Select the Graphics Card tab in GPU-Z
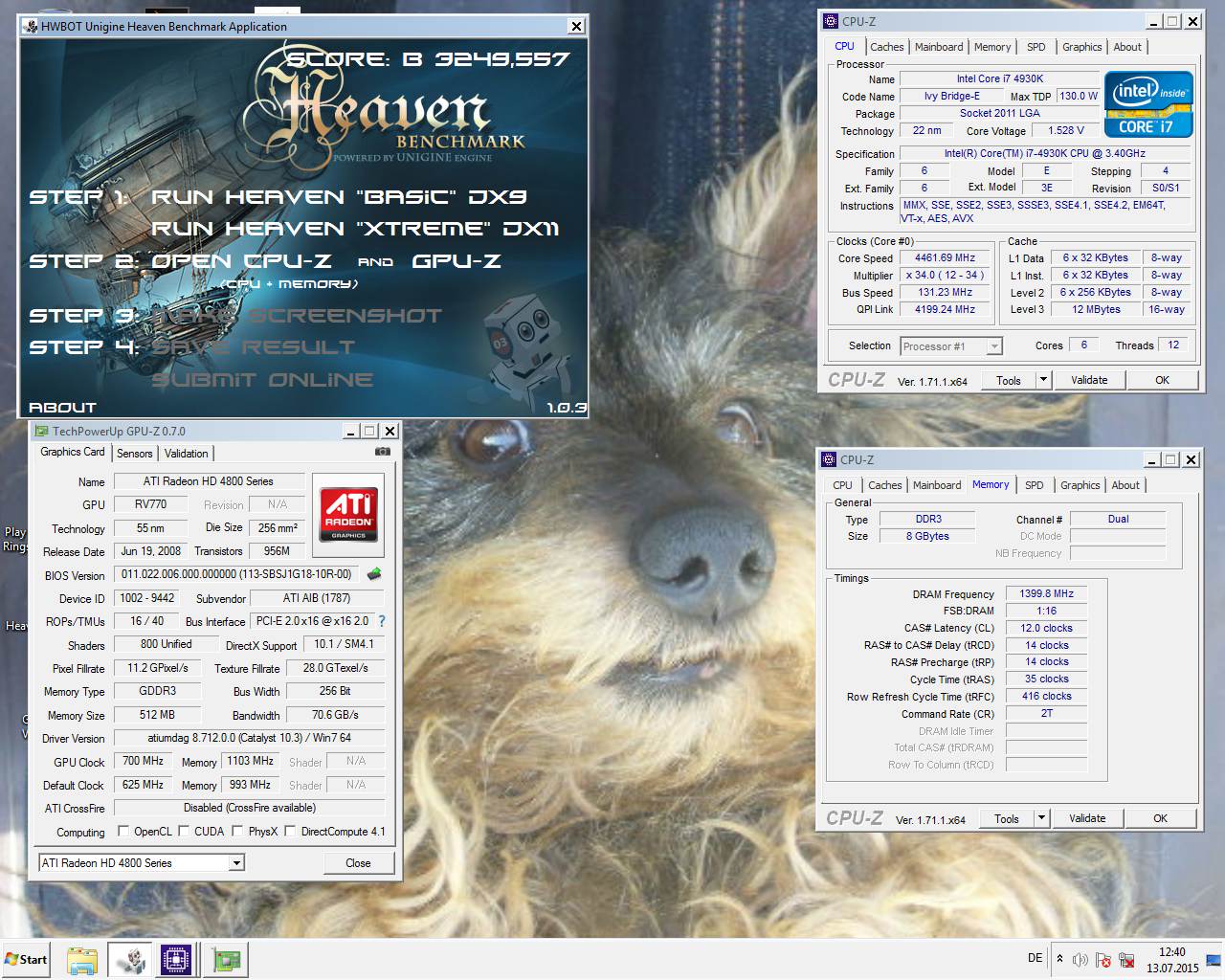 tap(73, 452)
